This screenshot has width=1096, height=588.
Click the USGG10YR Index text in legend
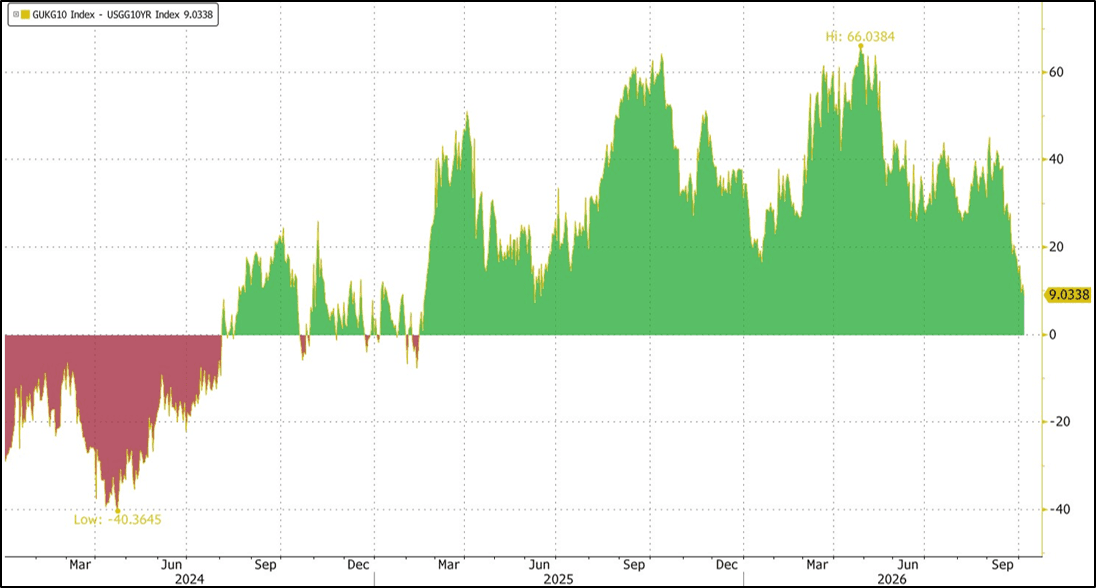(x=143, y=14)
